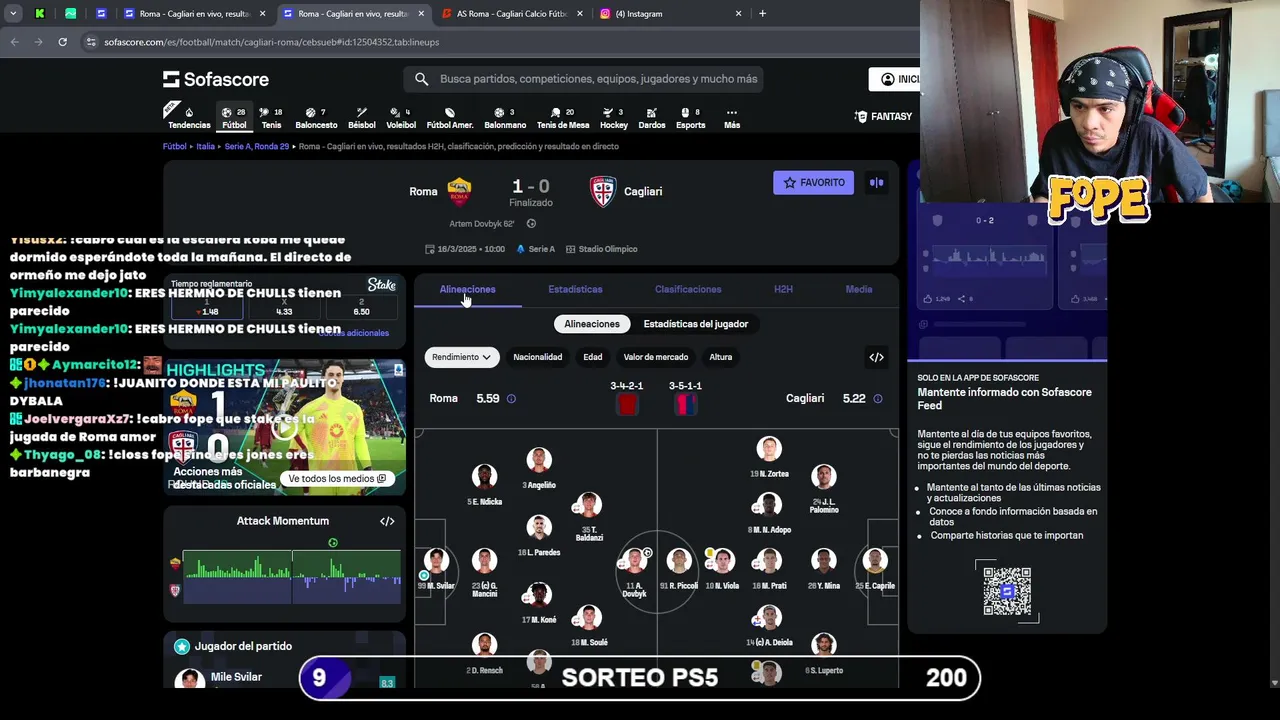
Task: Select the Hockey sport icon
Action: tap(614, 117)
